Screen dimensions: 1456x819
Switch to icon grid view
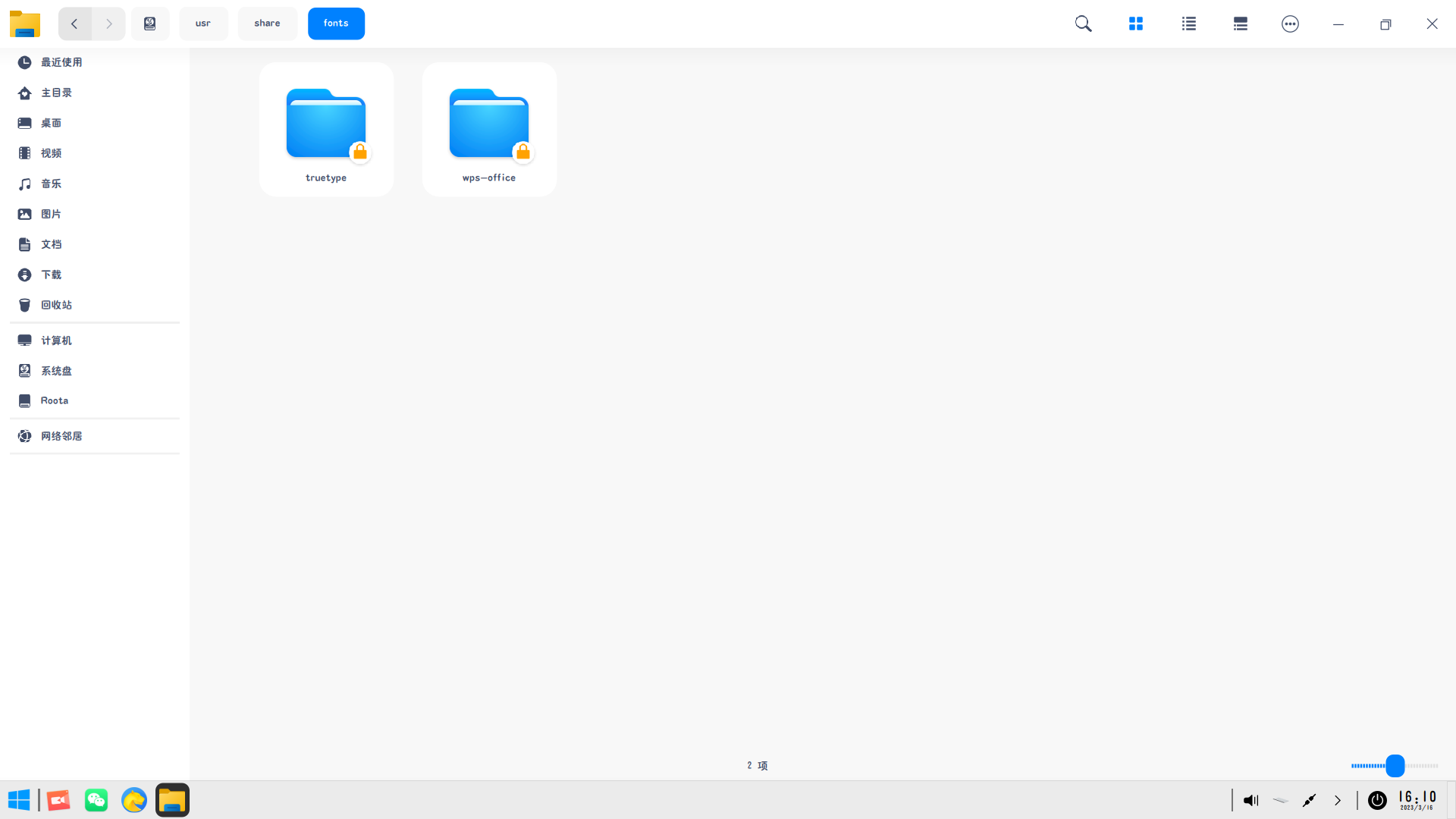pyautogui.click(x=1135, y=24)
